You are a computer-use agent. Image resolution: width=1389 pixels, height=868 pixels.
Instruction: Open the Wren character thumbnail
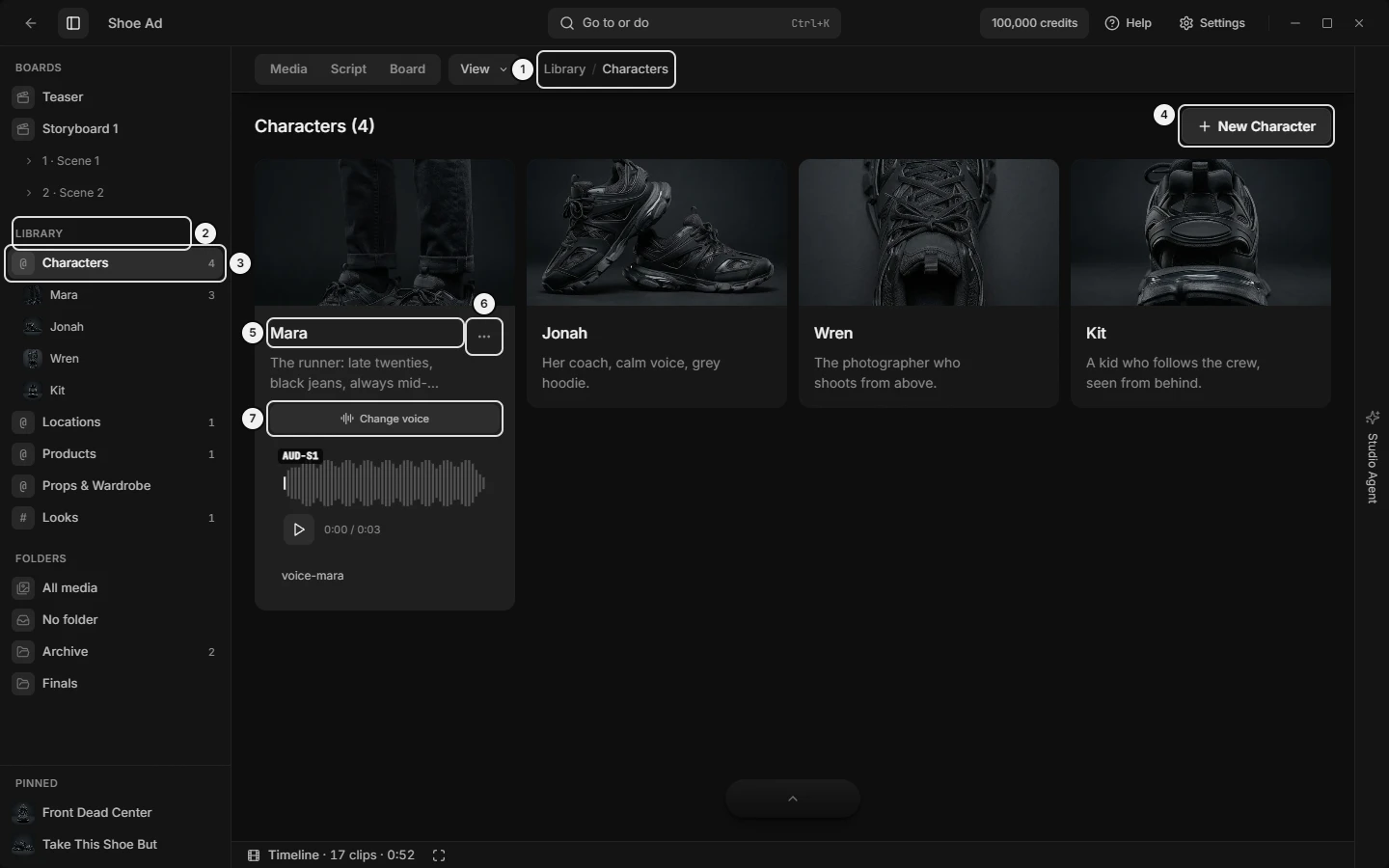pos(929,232)
